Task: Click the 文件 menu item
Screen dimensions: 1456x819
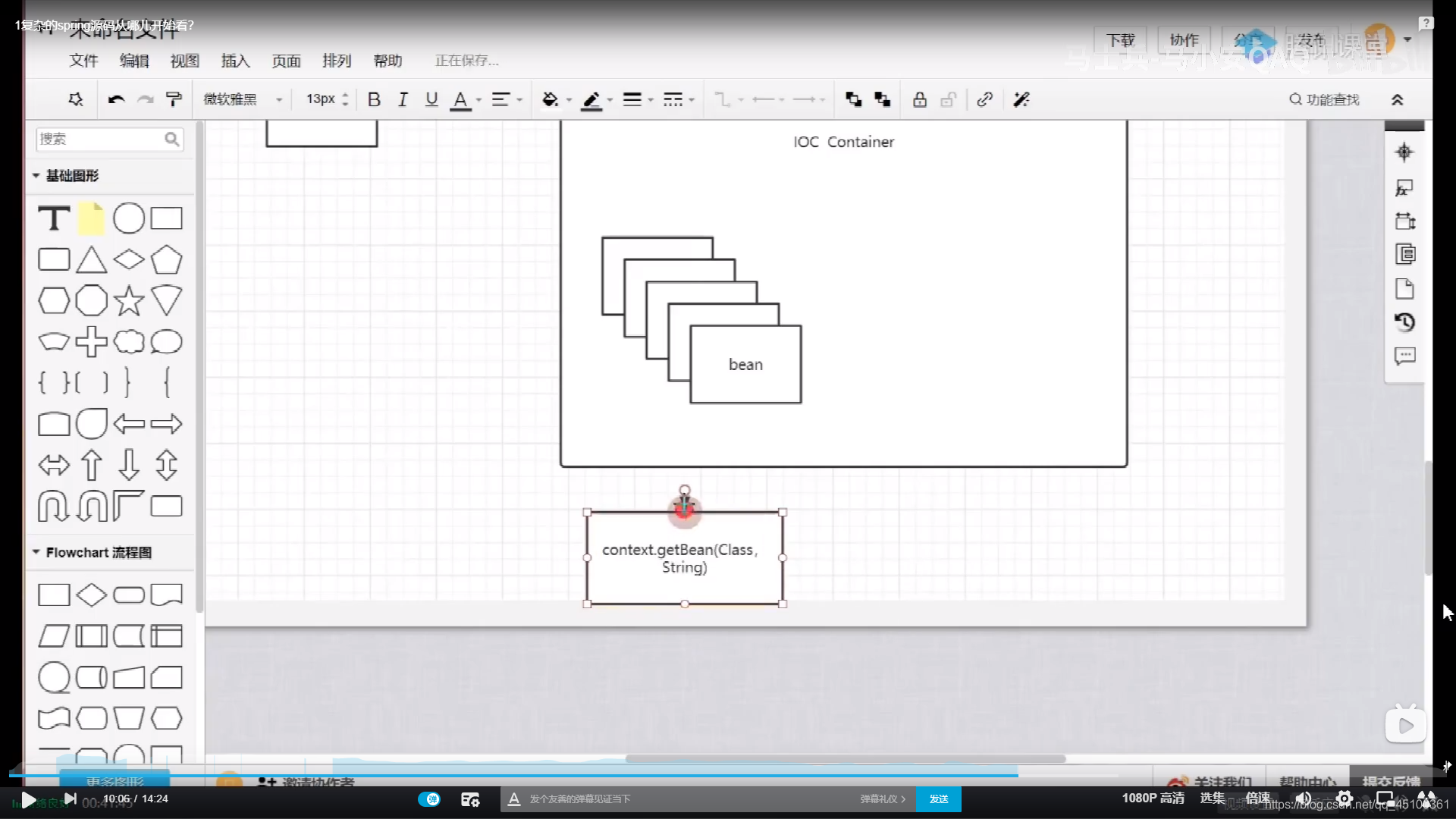Action: [x=84, y=60]
